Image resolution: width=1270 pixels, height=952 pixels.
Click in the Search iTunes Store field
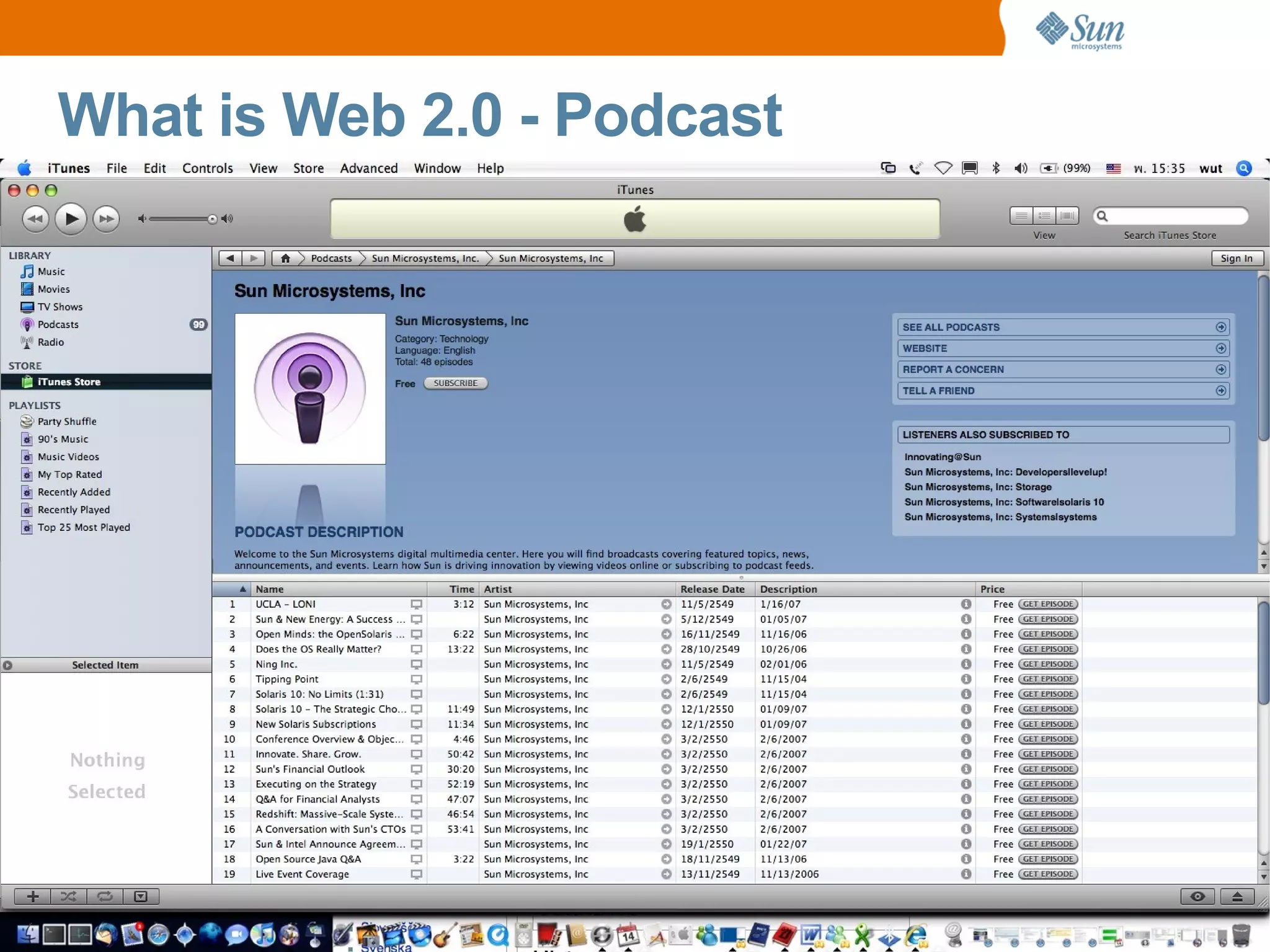[x=1171, y=216]
